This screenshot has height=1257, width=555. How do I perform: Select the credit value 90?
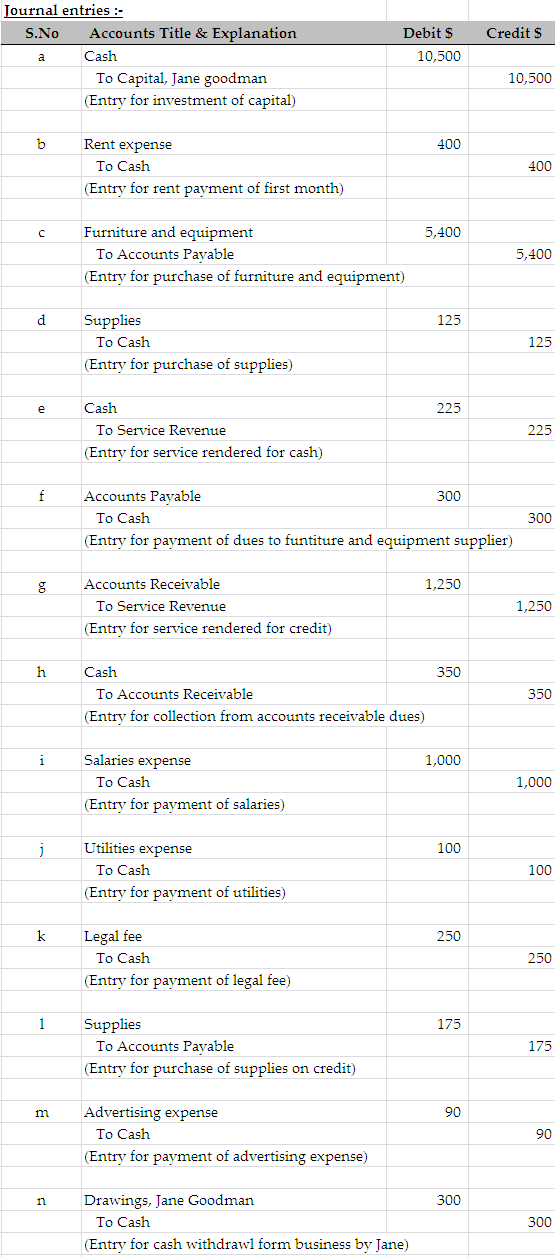pos(544,1134)
